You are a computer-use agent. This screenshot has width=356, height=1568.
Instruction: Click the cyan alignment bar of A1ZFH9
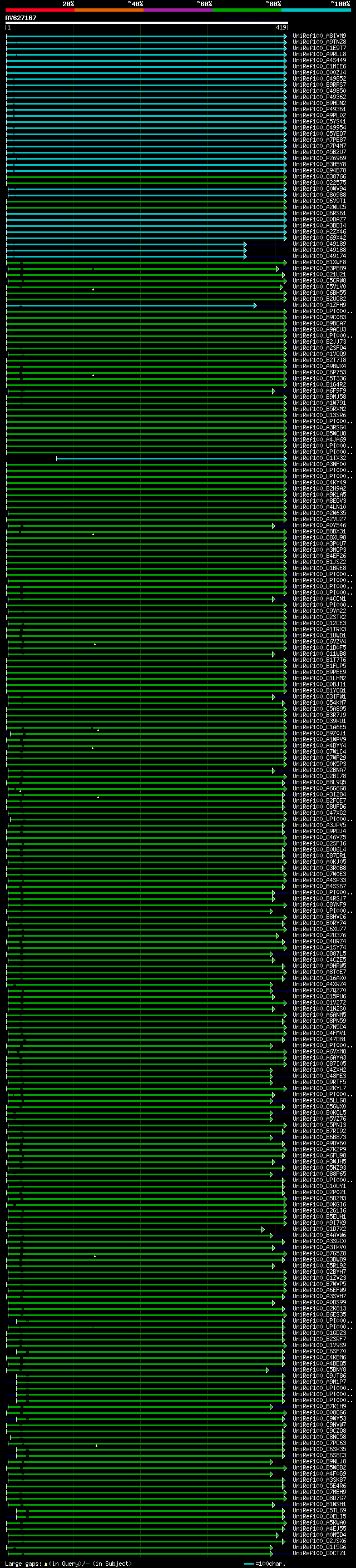(x=131, y=305)
